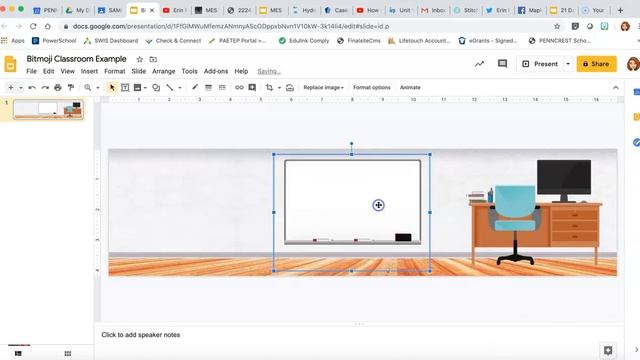This screenshot has height=360, width=640.
Task: Open insert image dropdown arrow
Action: click(x=145, y=88)
